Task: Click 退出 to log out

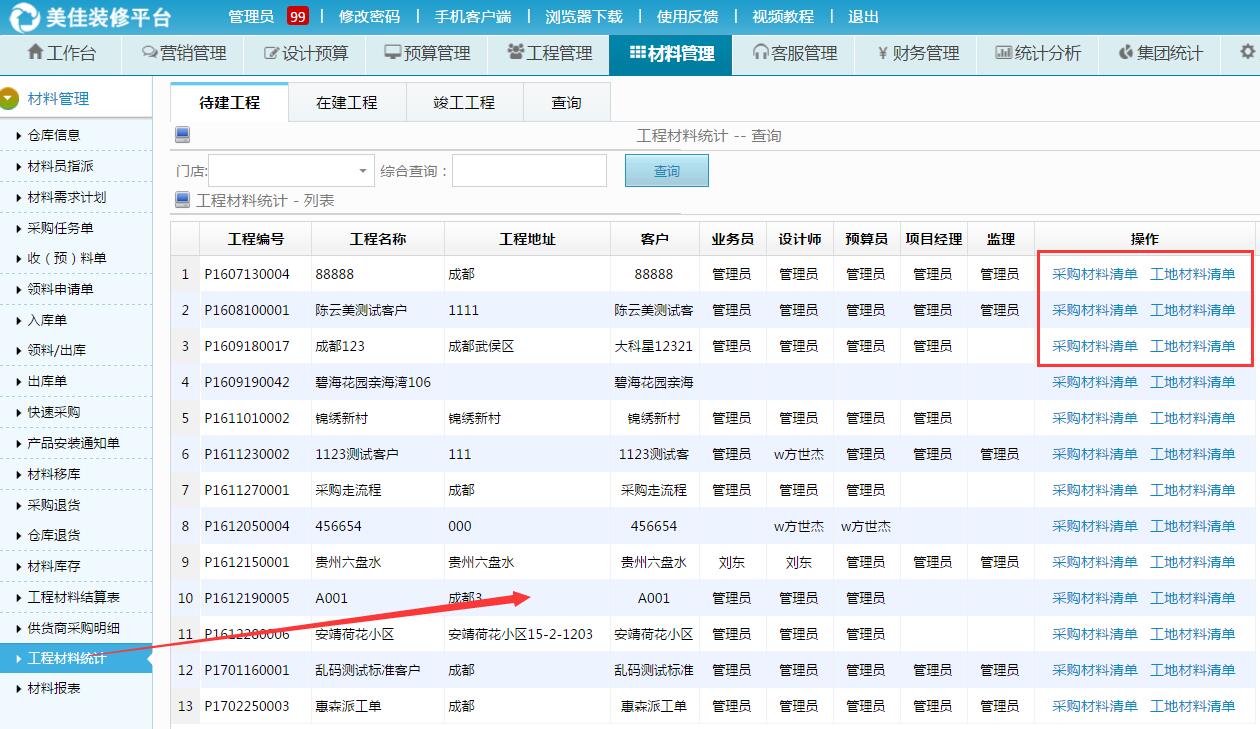Action: [864, 16]
